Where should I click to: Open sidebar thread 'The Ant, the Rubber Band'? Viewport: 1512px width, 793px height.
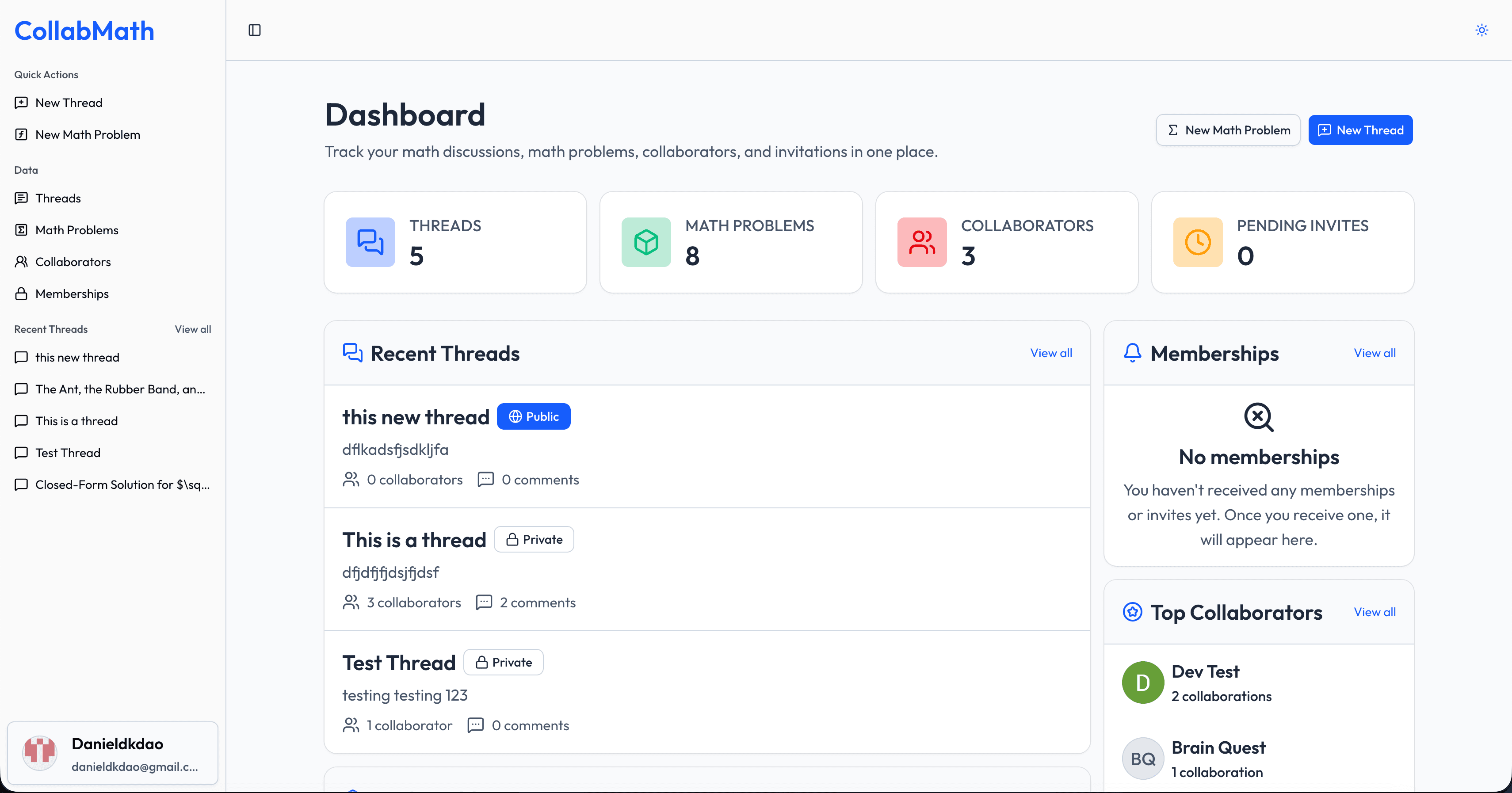pyautogui.click(x=113, y=389)
